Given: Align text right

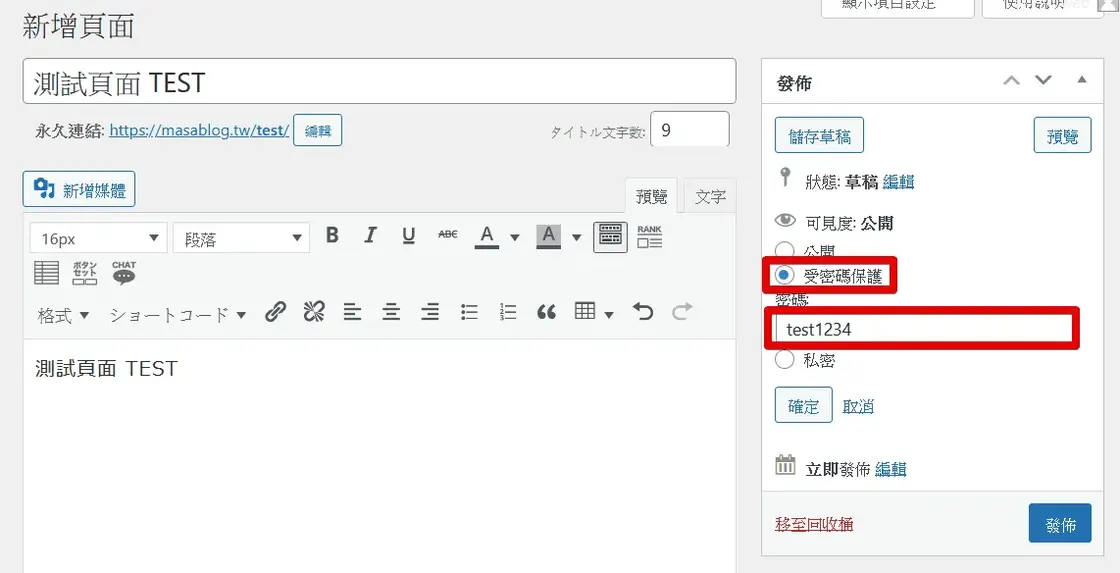Looking at the screenshot, I should click(x=429, y=312).
